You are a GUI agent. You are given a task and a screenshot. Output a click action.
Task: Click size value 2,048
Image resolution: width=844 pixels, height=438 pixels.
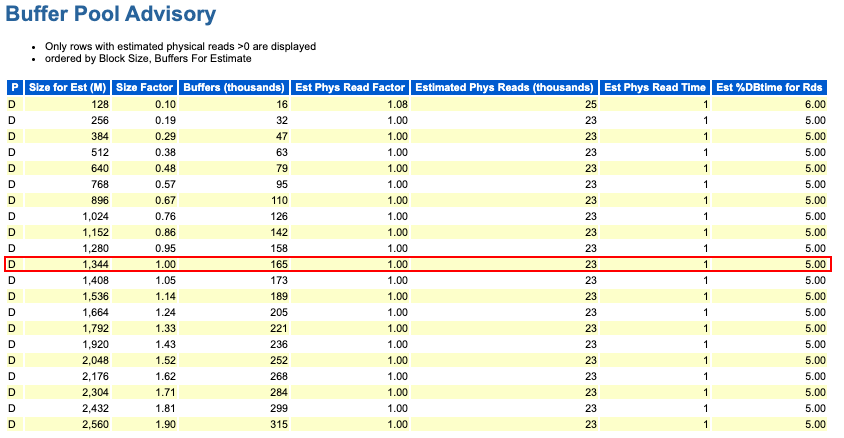point(95,360)
